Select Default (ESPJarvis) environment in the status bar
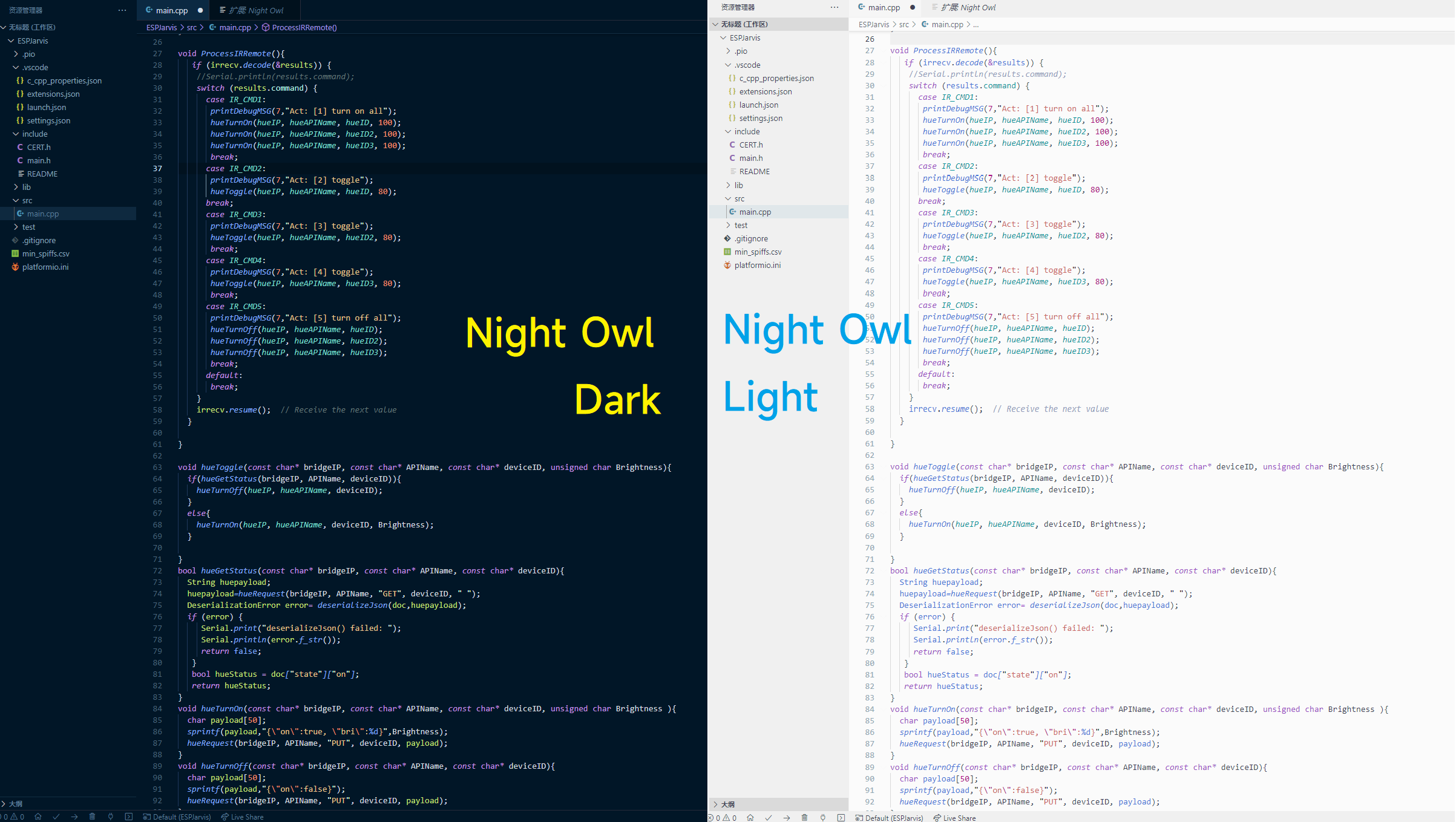Screen dimensions: 1456x822 coord(181,817)
